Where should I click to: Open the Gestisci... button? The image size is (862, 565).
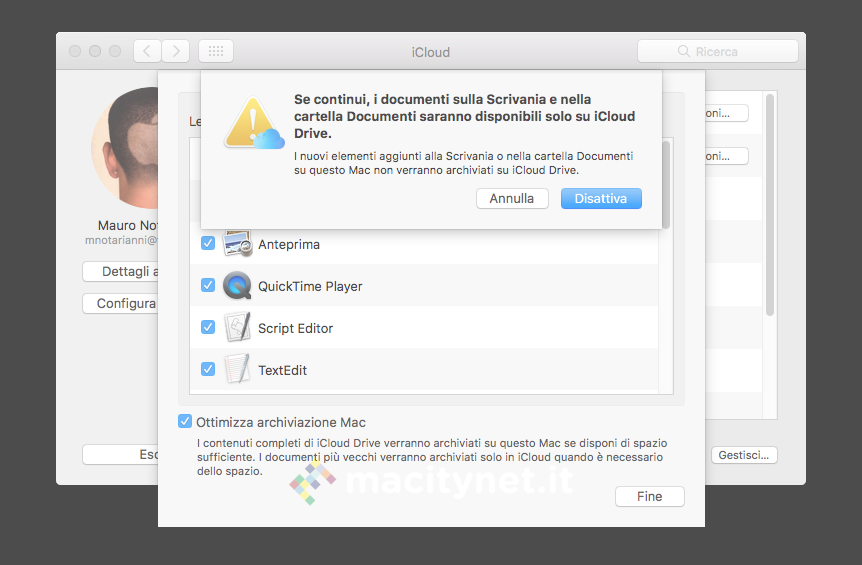(x=744, y=455)
